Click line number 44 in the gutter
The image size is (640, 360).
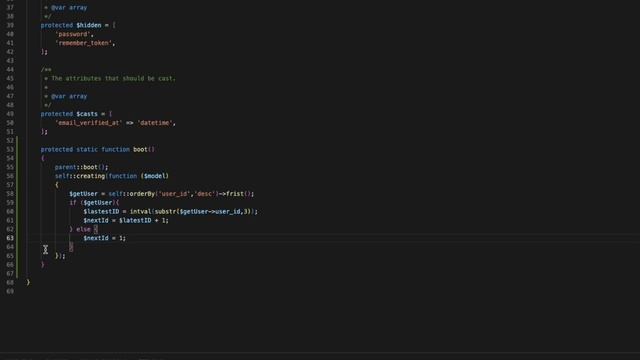click(x=10, y=70)
